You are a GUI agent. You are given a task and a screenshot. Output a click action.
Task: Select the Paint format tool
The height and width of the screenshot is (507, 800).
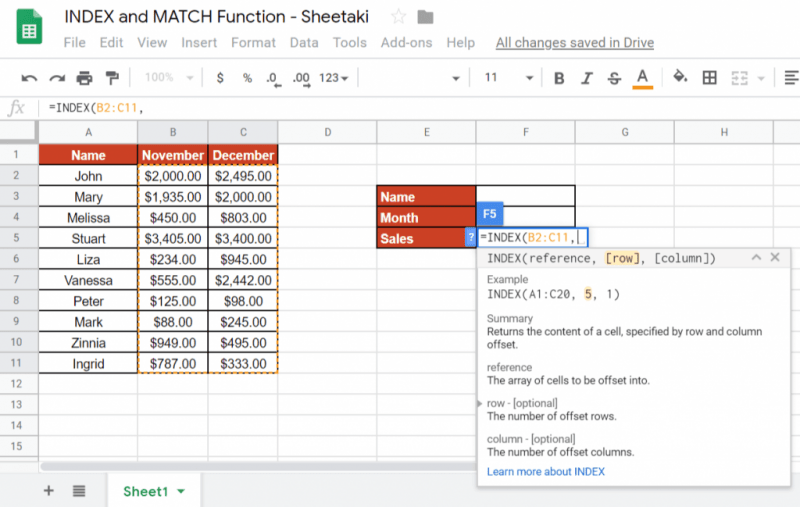[112, 78]
